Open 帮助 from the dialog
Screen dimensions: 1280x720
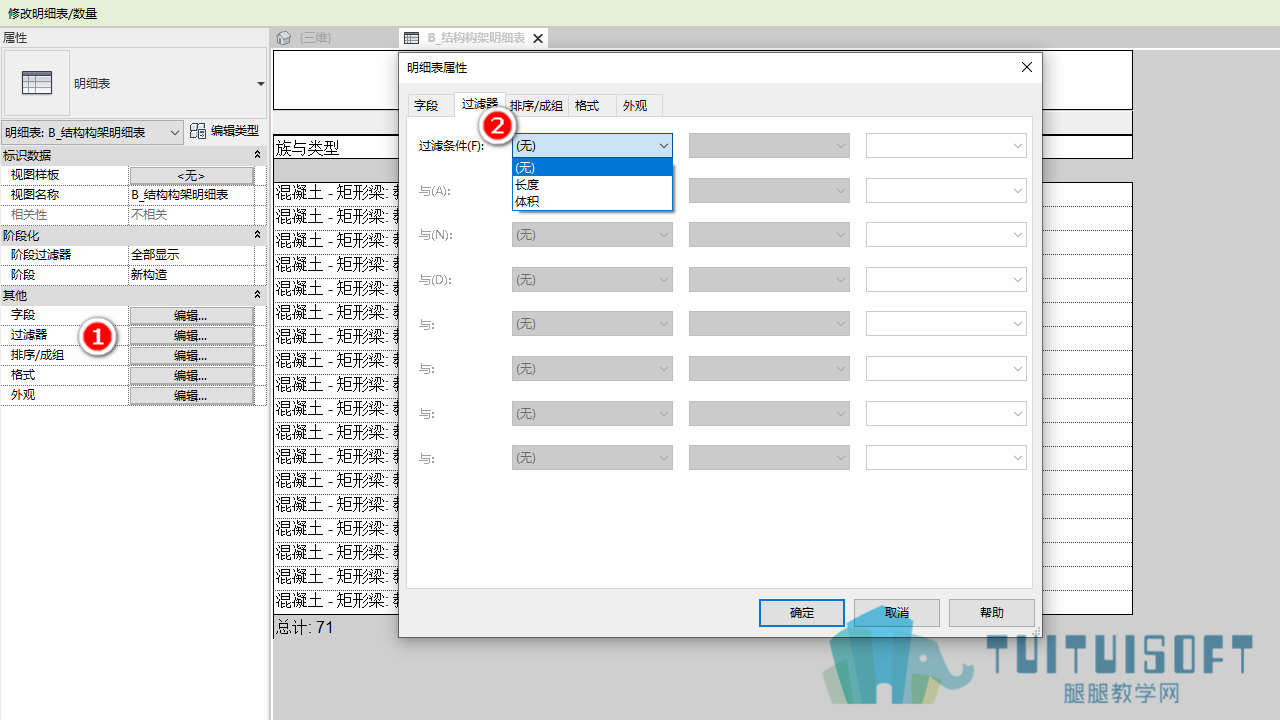click(992, 613)
